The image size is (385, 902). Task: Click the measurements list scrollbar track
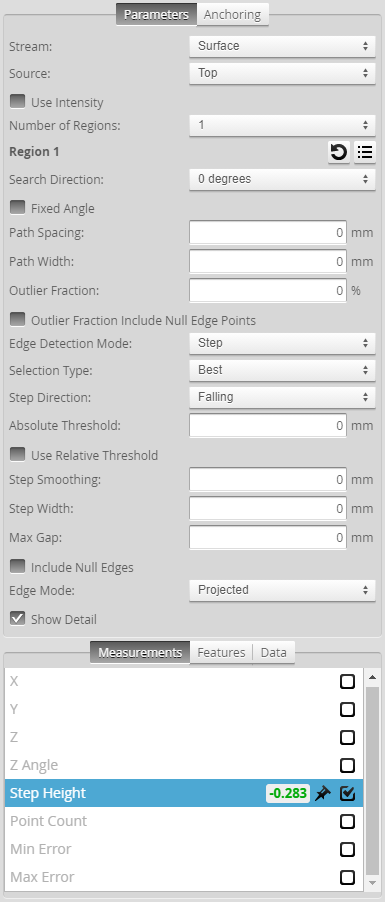pos(372,779)
